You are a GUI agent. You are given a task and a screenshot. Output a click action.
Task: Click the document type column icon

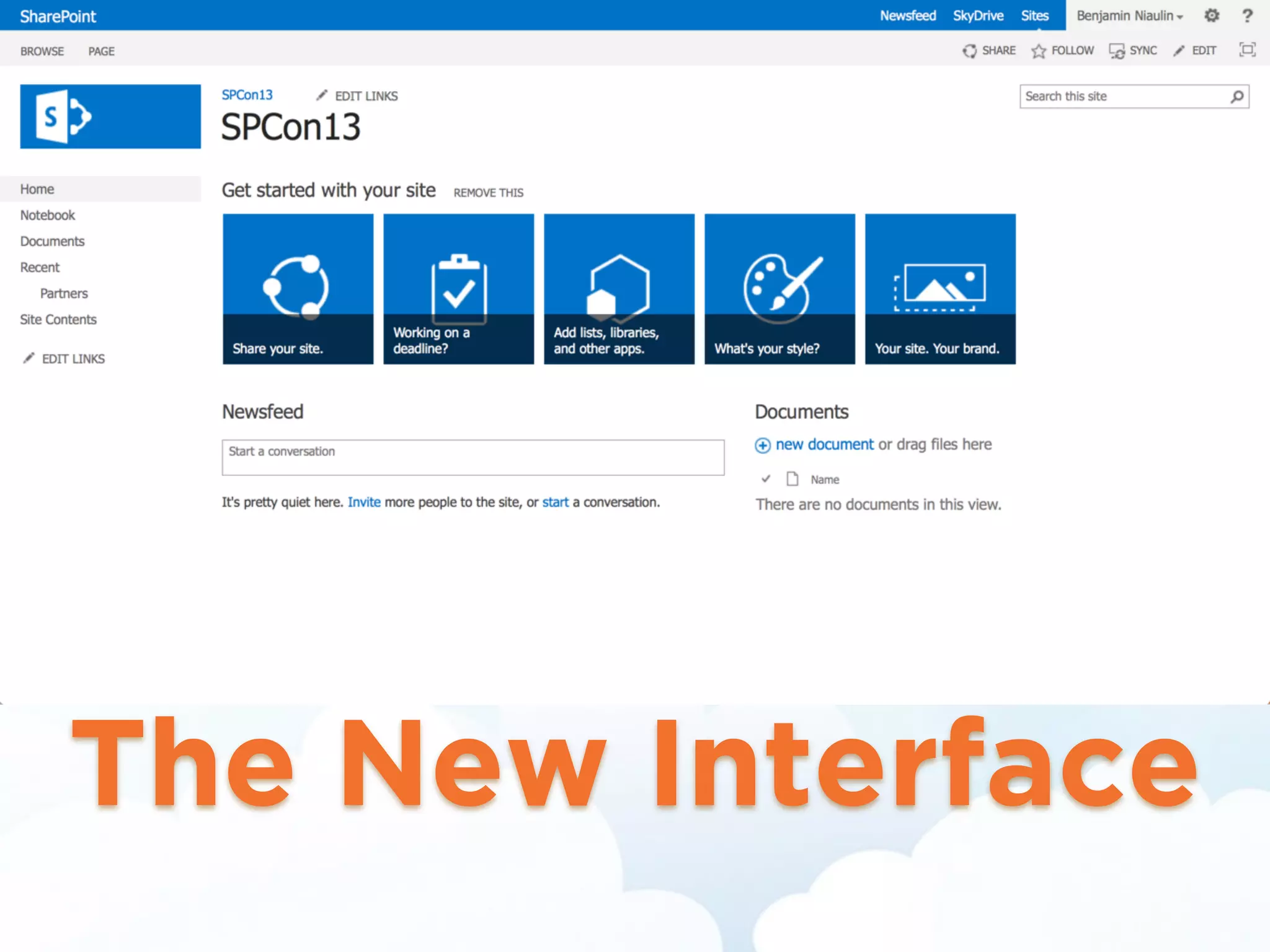click(792, 478)
